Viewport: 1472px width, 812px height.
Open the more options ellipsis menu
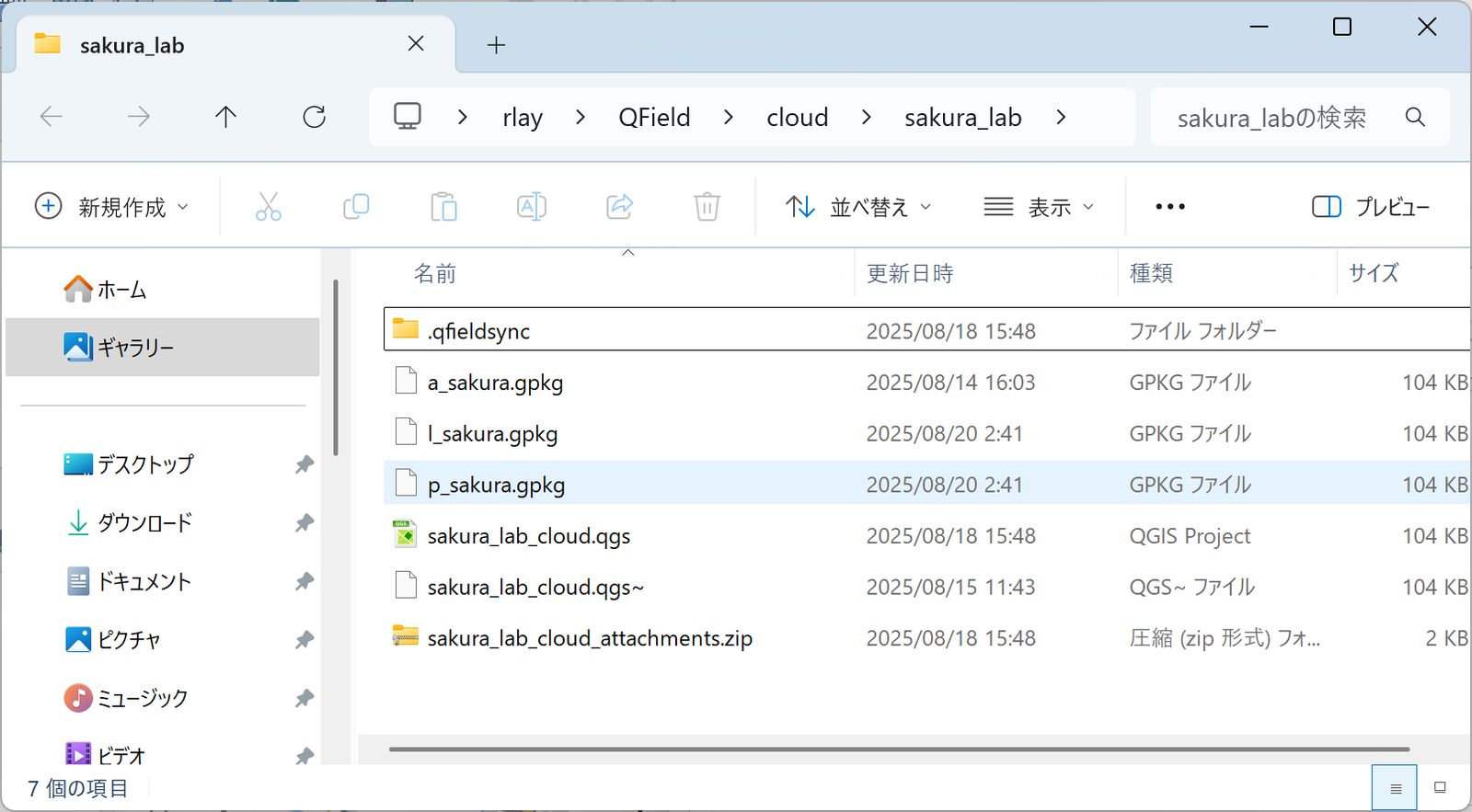pyautogui.click(x=1170, y=207)
